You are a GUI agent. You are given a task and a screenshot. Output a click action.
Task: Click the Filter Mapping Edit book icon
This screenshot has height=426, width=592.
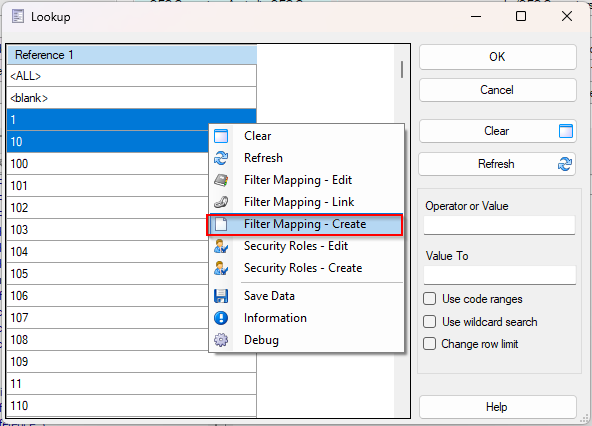pos(221,180)
